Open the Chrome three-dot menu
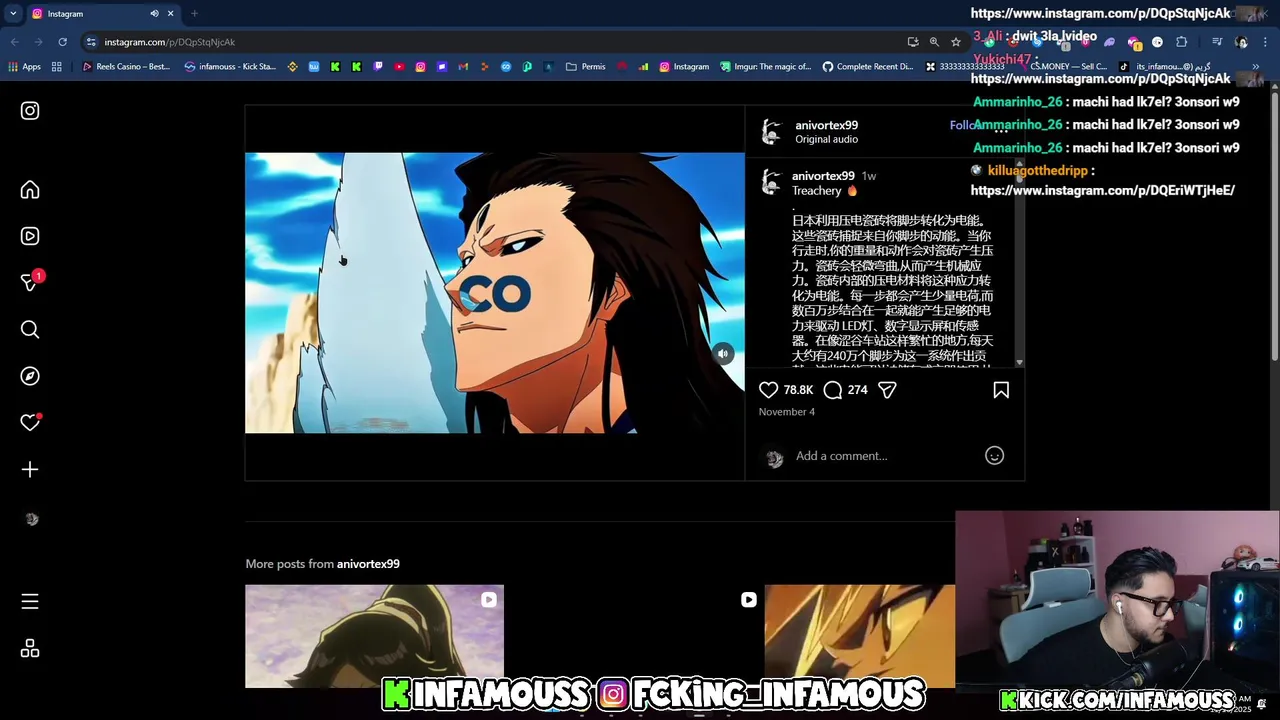1280x720 pixels. pyautogui.click(x=1264, y=42)
